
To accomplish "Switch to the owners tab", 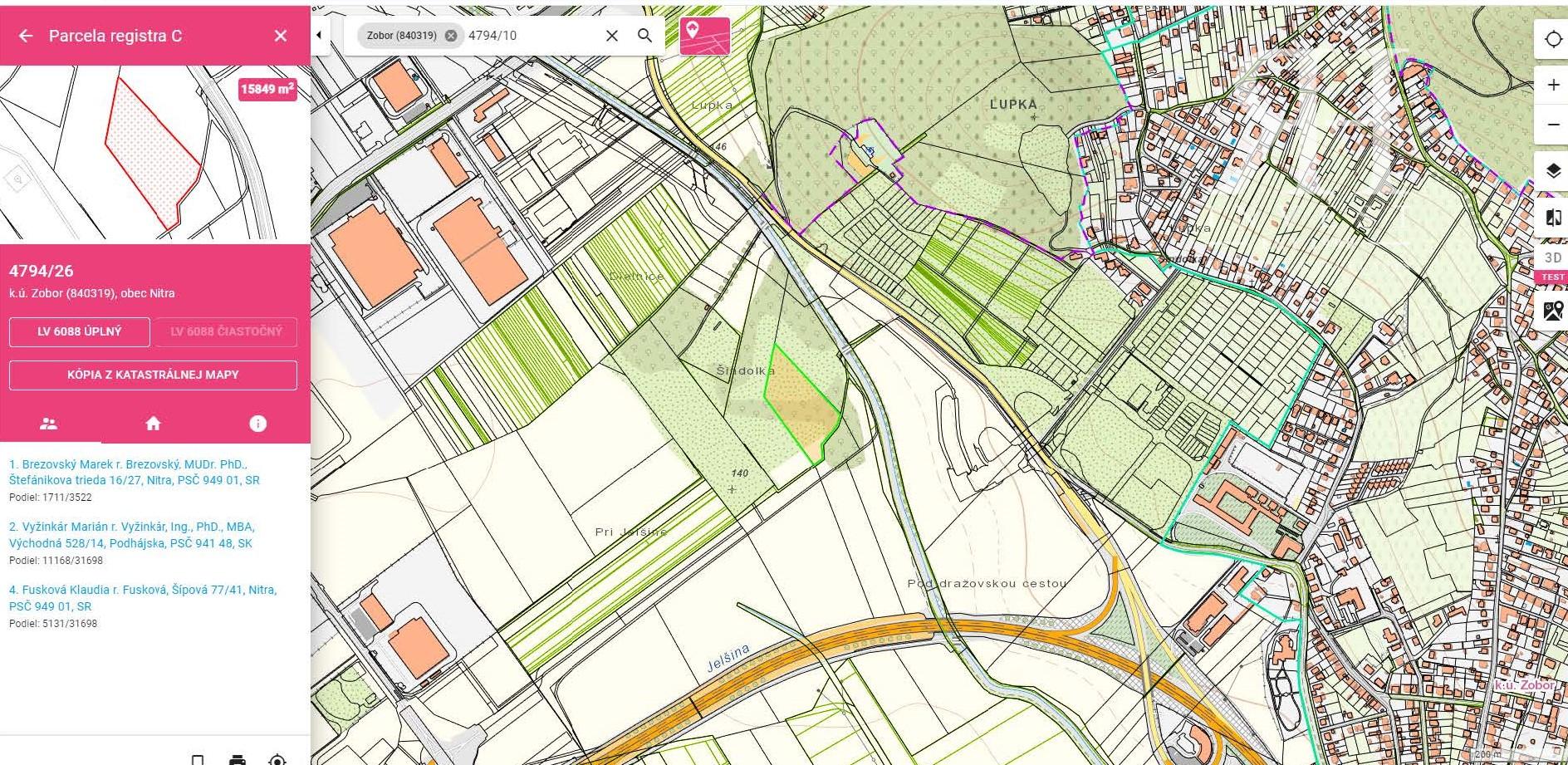I will [x=49, y=424].
